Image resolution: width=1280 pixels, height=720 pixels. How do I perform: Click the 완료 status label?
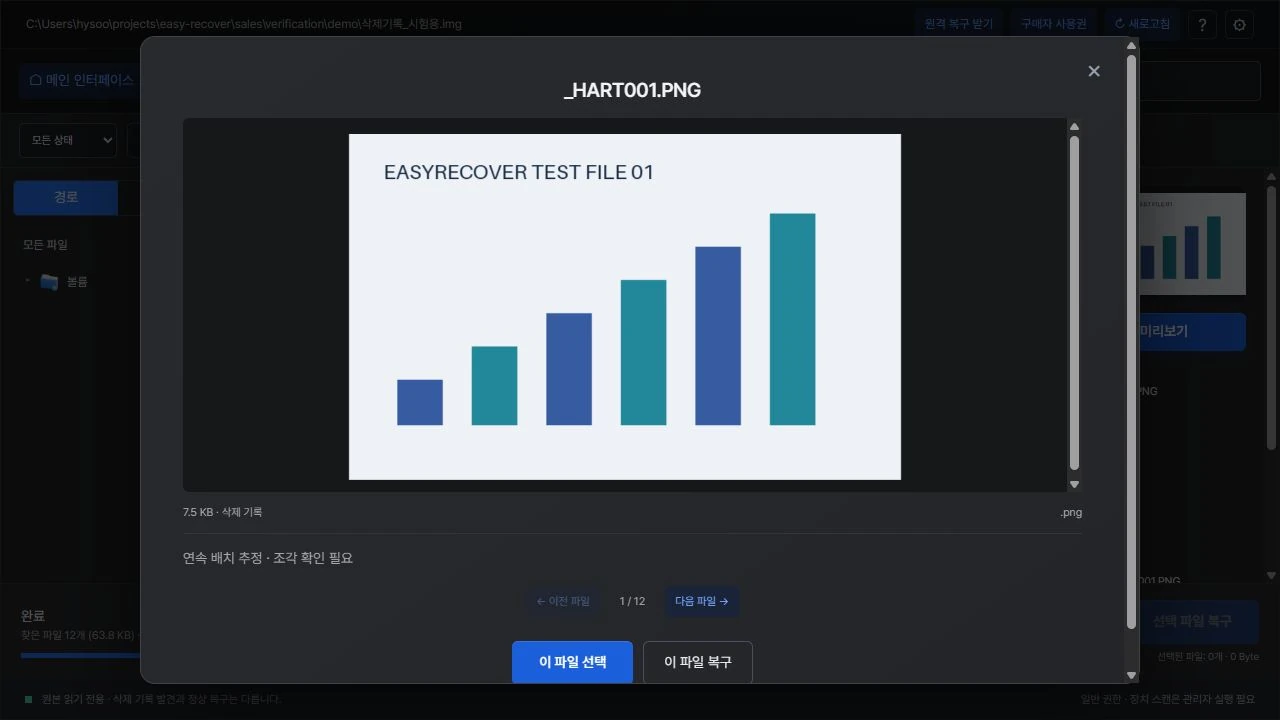click(x=33, y=616)
